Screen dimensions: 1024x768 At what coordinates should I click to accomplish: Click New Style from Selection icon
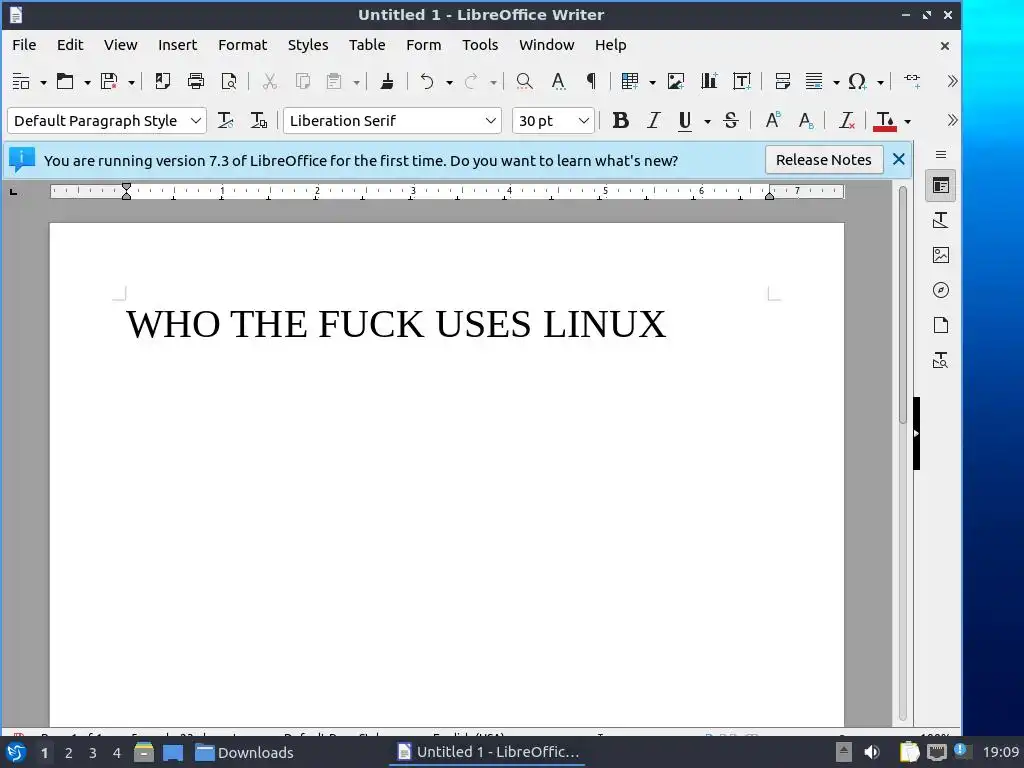tap(259, 120)
